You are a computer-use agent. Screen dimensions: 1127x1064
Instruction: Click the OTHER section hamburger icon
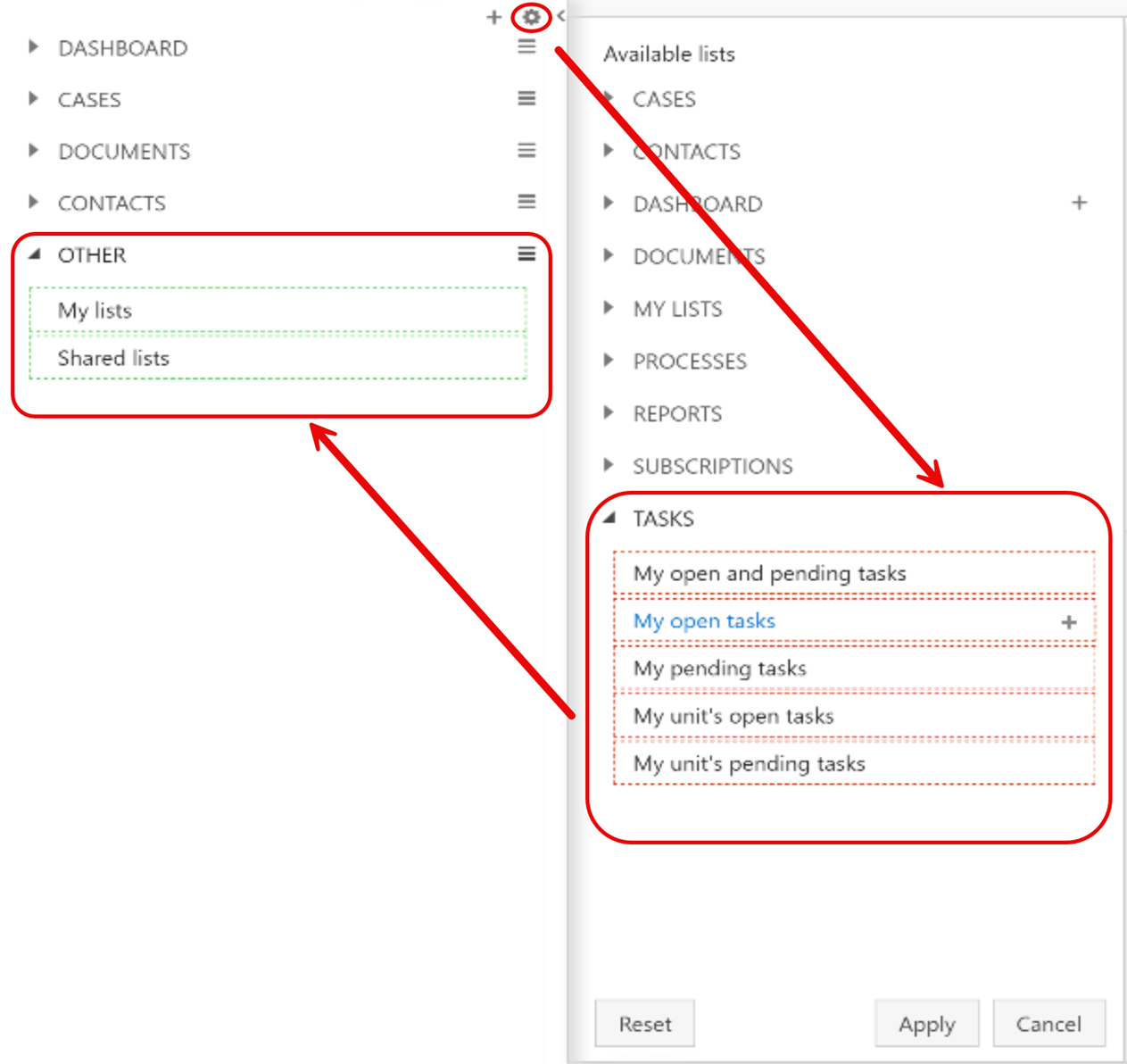526,254
